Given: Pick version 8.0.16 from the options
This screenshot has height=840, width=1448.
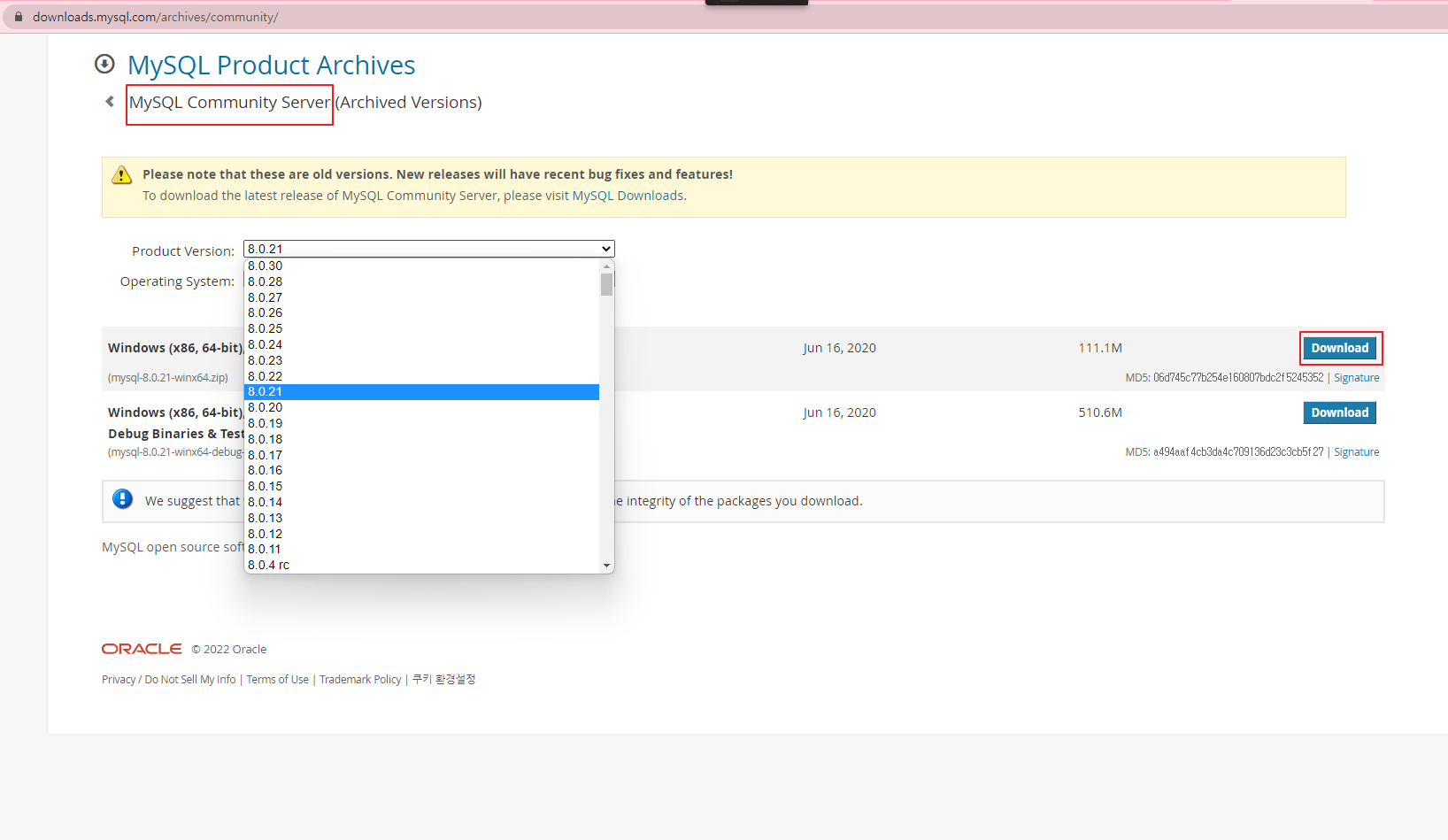Looking at the screenshot, I should (421, 470).
